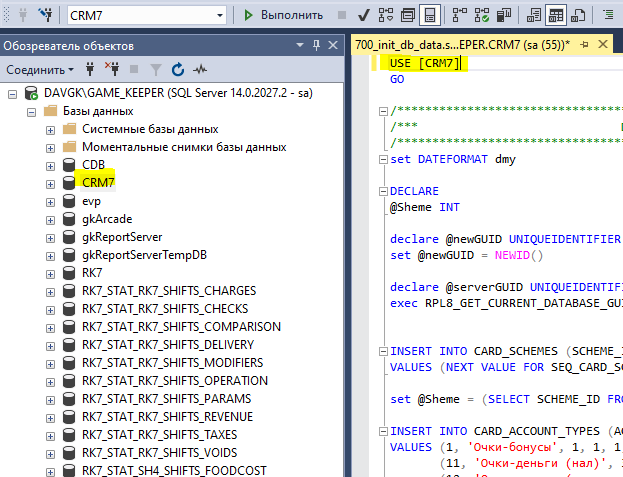Image resolution: width=623 pixels, height=477 pixels.
Task: Collapse INSERT INTO CARD_ACCOUNT_TYPES outline region
Action: click(x=383, y=431)
